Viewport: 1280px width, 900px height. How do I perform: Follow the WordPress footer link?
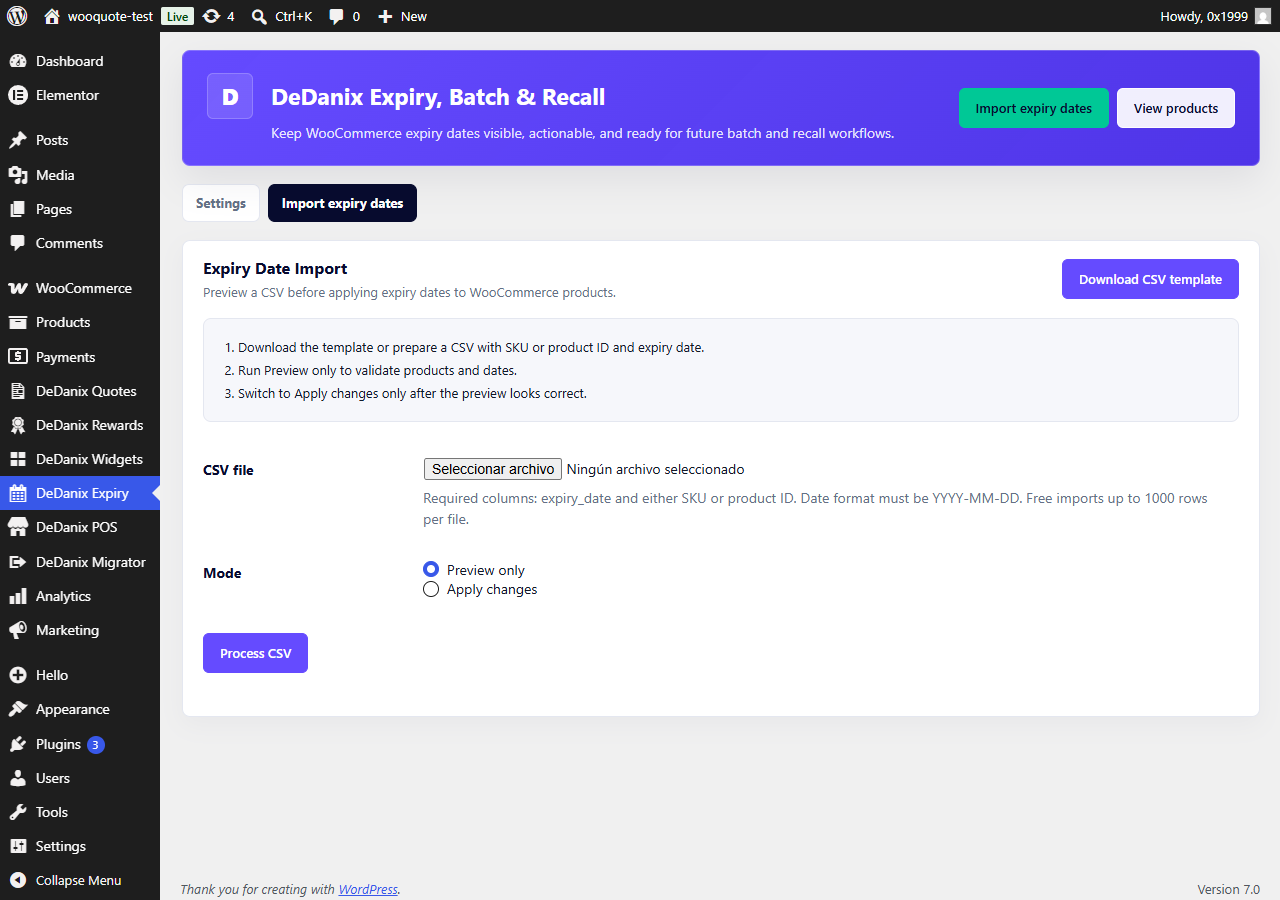[x=368, y=889]
